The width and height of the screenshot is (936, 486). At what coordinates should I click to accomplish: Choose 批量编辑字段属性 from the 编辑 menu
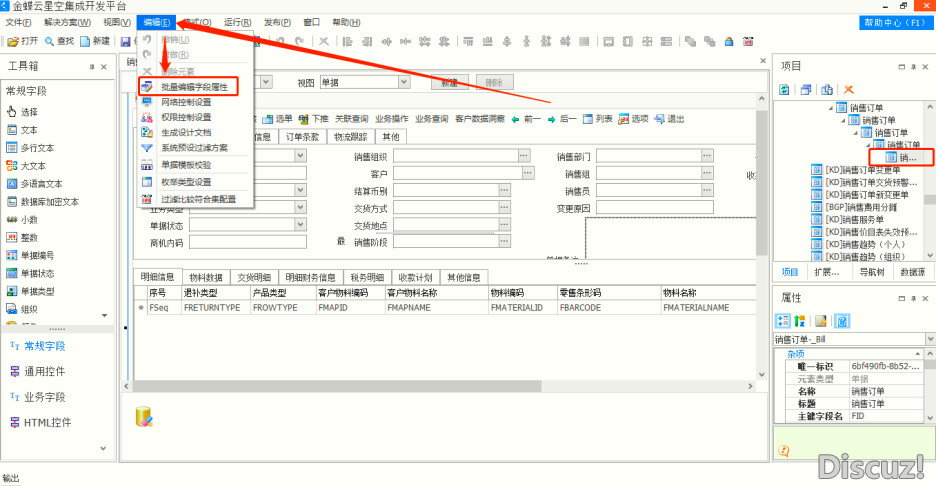coord(194,87)
